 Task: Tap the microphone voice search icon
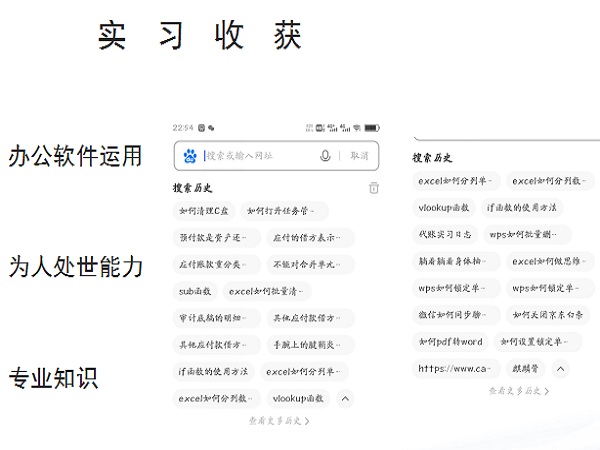[325, 156]
